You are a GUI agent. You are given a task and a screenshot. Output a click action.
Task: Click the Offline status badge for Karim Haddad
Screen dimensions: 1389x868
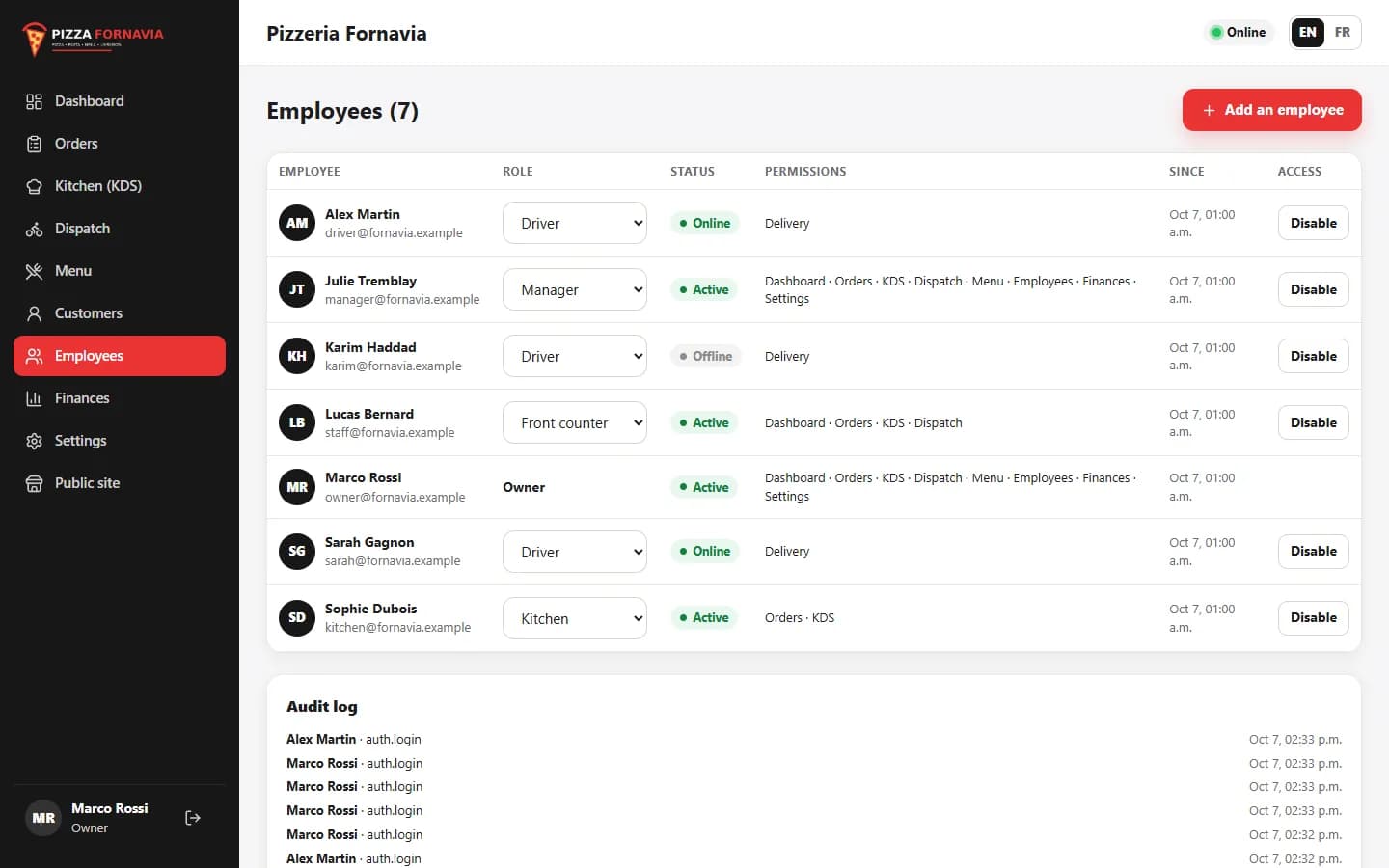click(705, 356)
